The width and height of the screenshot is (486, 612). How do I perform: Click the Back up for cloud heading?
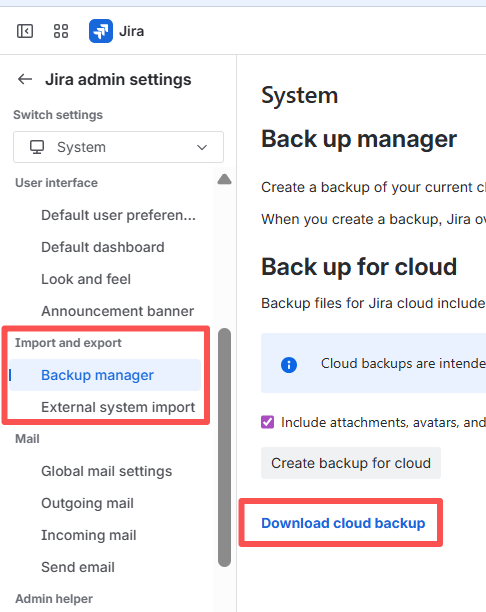tap(359, 267)
